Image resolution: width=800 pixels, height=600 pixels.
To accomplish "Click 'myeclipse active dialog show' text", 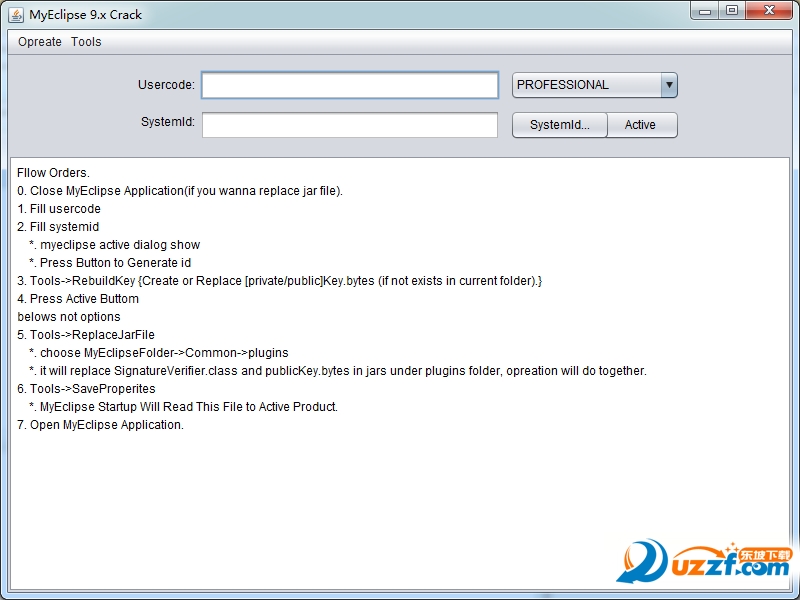I will point(120,245).
